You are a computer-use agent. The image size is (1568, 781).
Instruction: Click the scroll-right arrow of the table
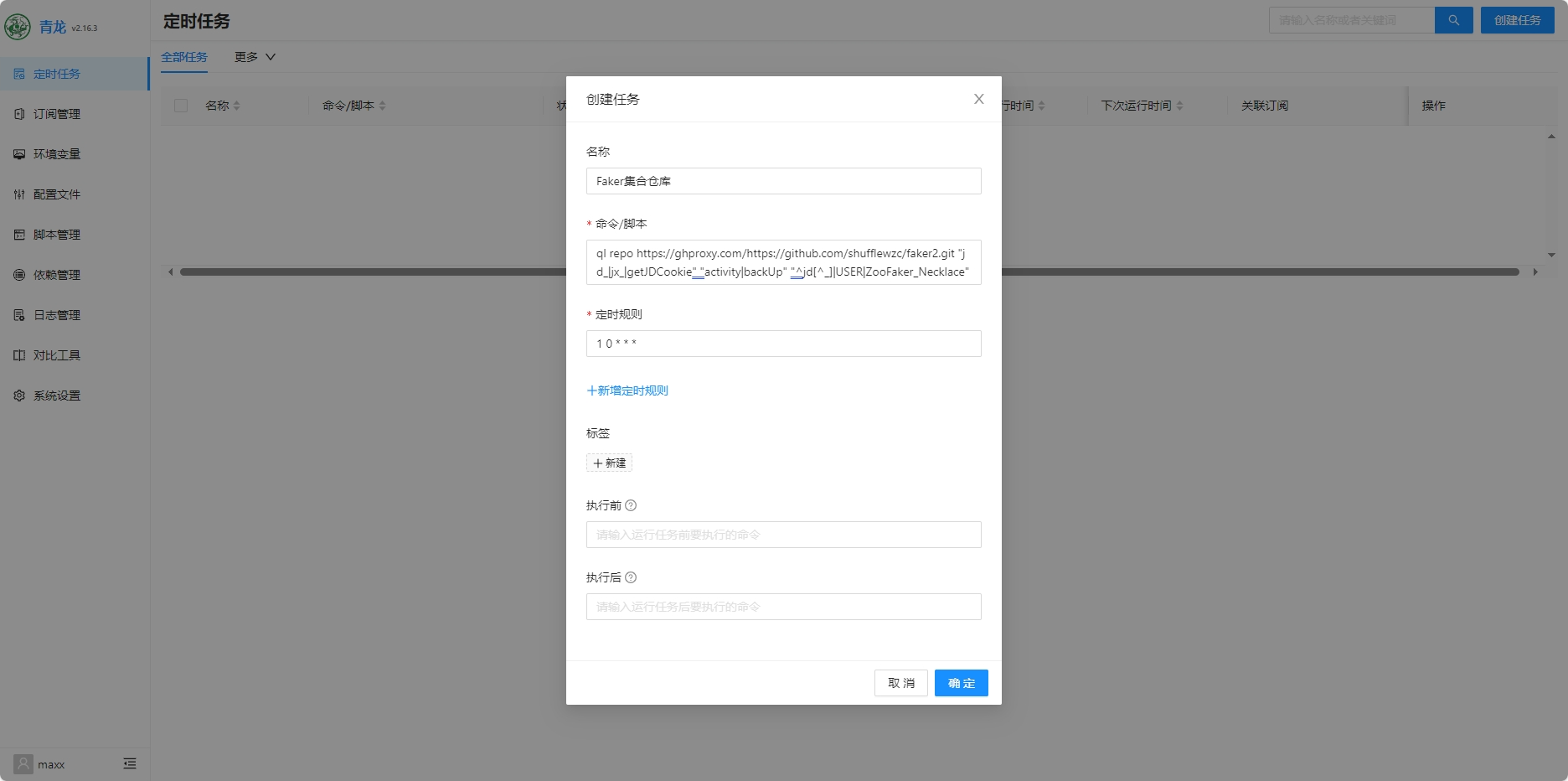1535,272
